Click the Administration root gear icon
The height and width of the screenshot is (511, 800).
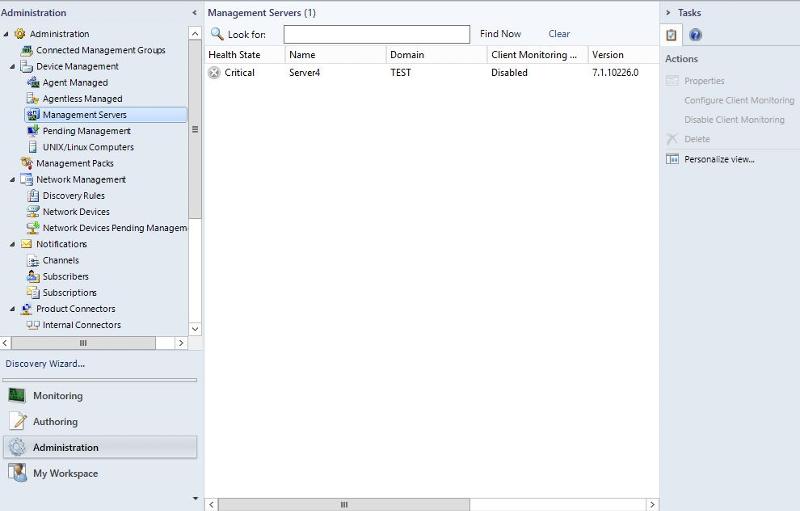tap(19, 34)
